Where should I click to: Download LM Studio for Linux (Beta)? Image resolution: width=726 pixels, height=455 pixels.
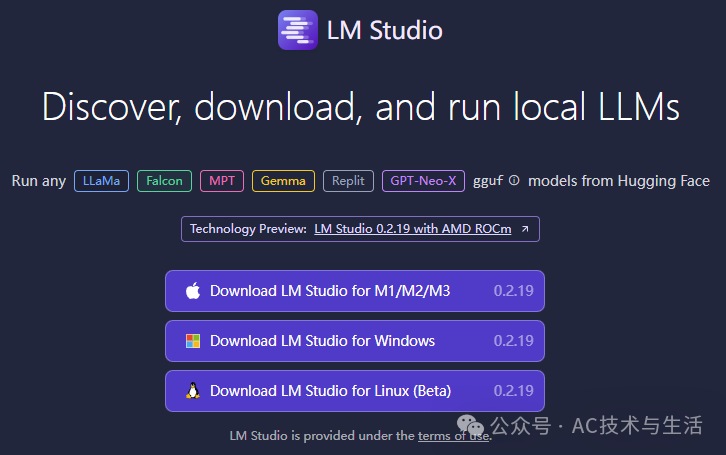355,391
